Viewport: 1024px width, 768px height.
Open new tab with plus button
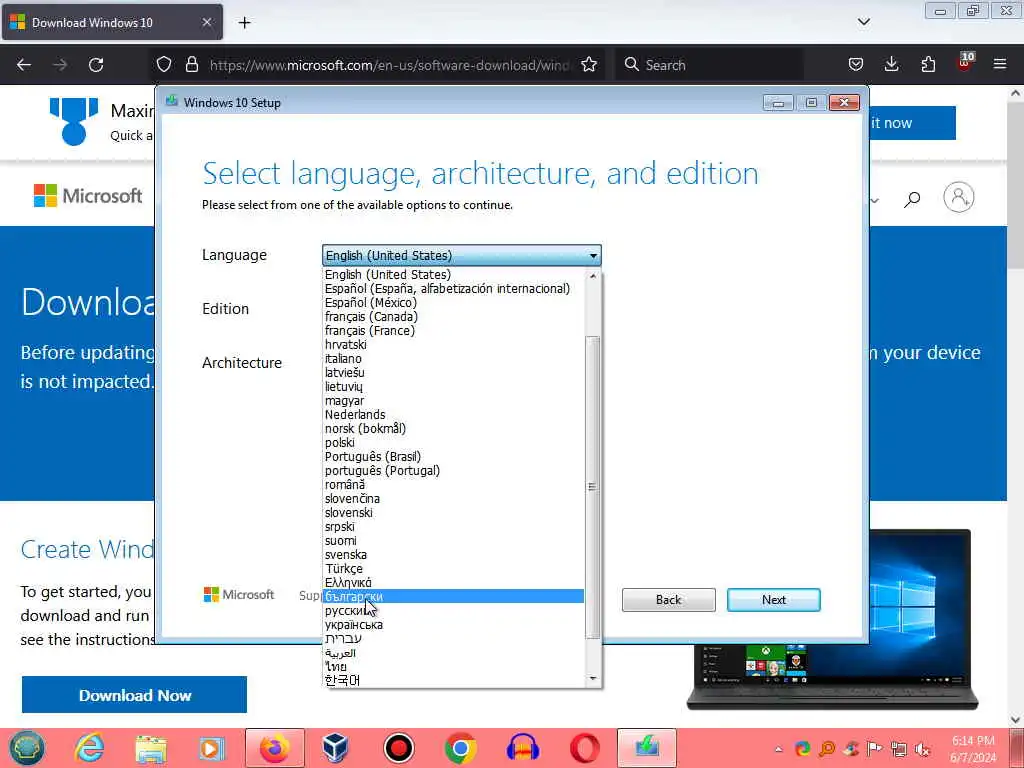click(x=244, y=23)
